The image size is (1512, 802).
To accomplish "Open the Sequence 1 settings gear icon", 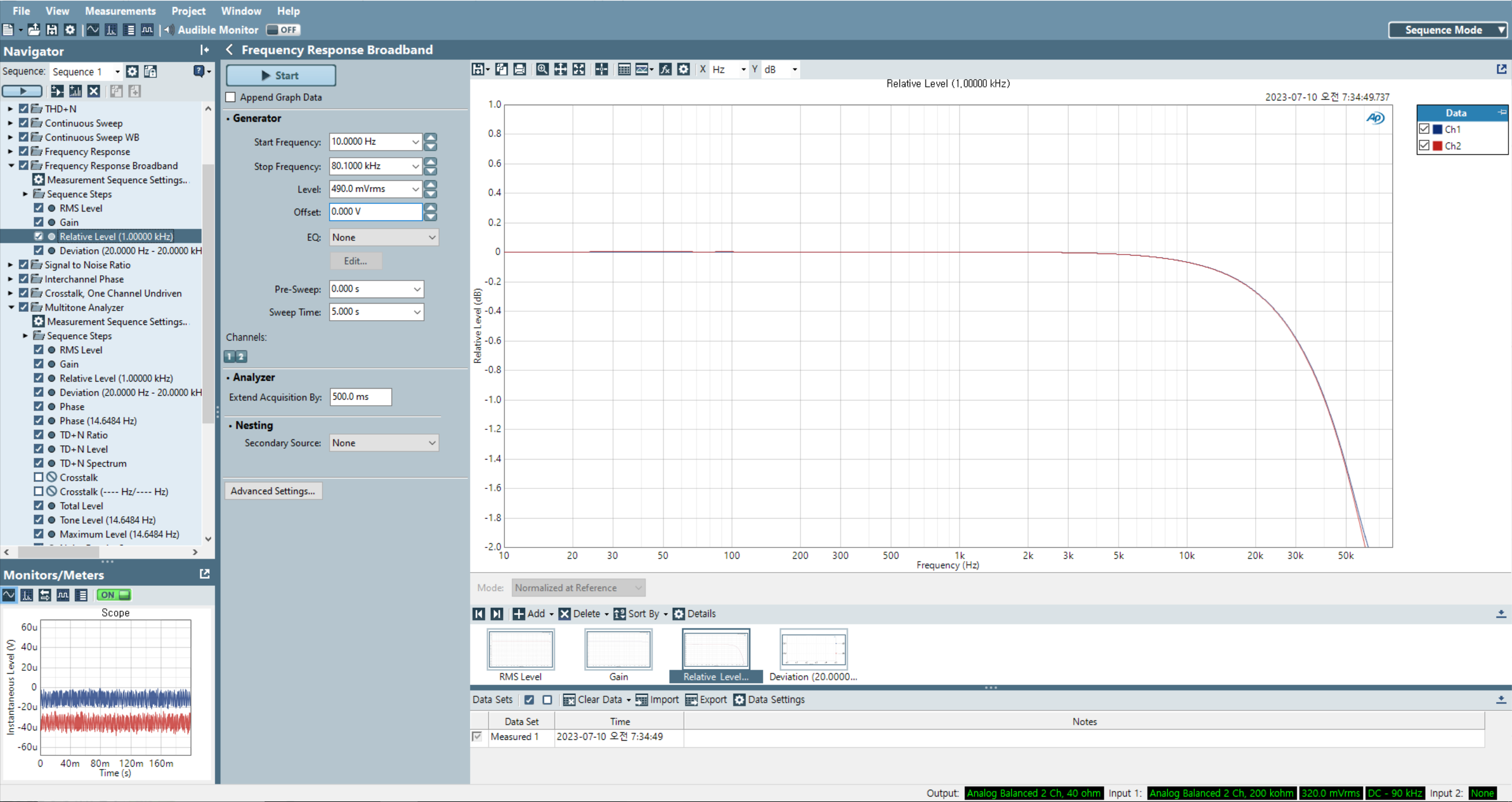I will (x=132, y=71).
